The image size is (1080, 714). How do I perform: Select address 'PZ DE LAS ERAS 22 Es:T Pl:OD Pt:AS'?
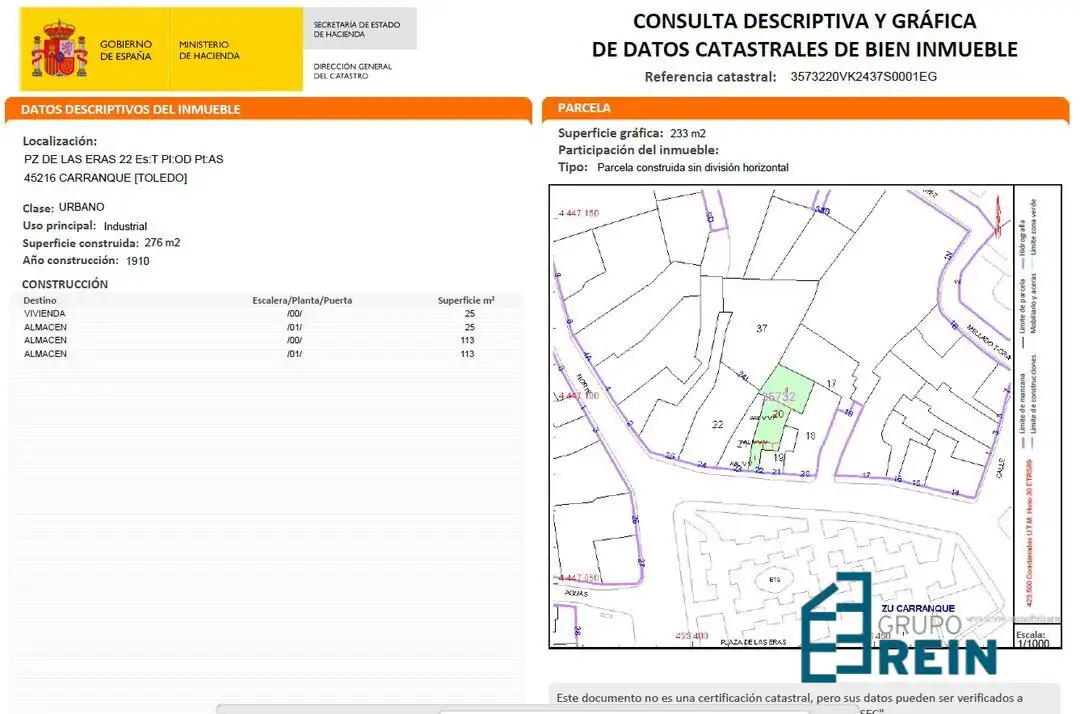123,159
